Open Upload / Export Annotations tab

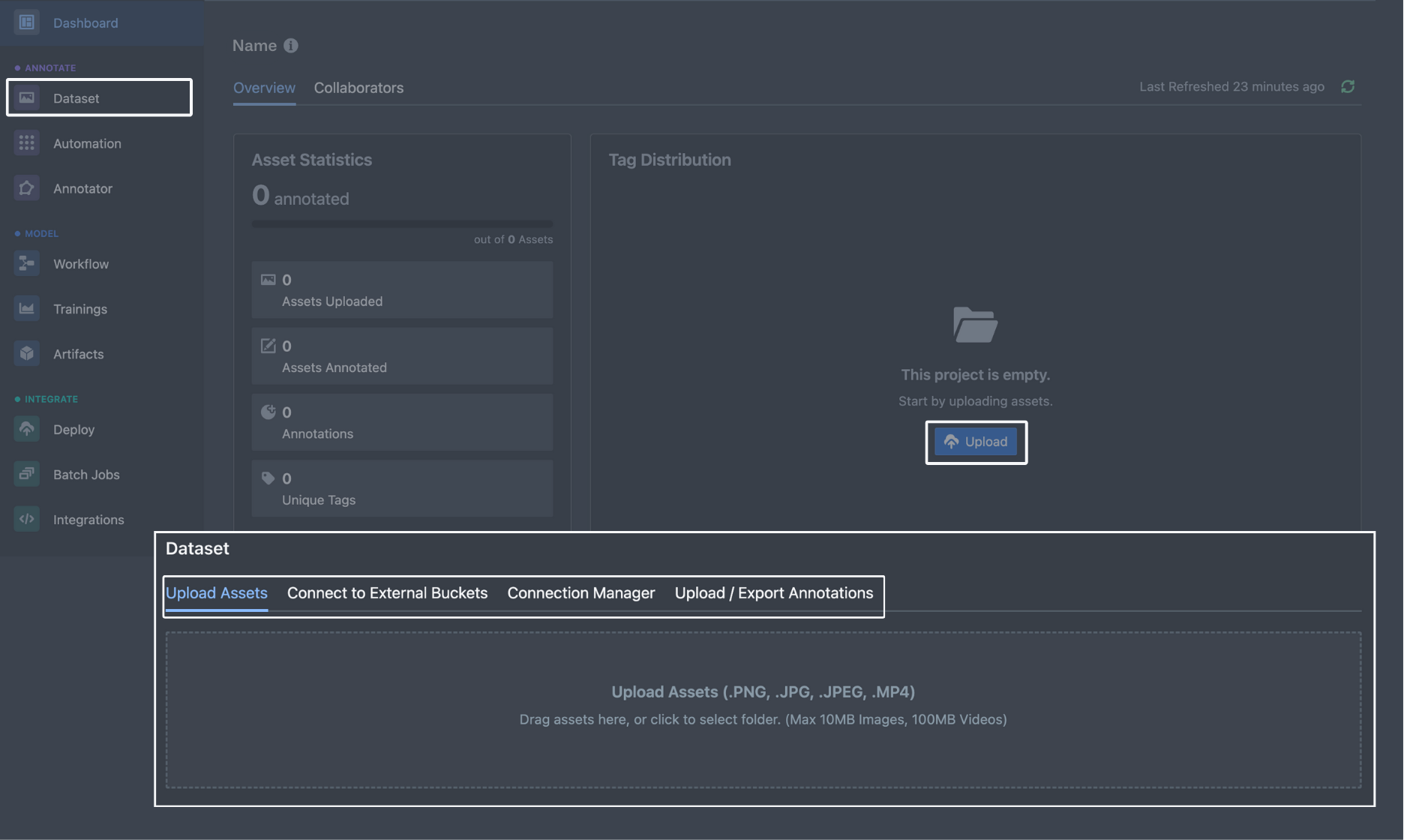(773, 592)
